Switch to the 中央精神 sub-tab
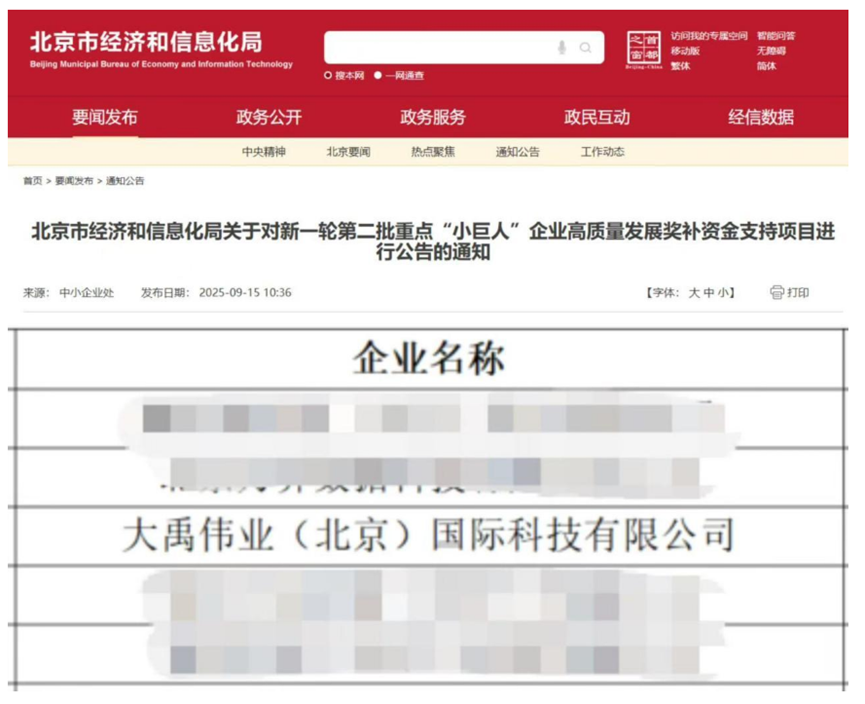This screenshot has height=704, width=865. [x=264, y=152]
